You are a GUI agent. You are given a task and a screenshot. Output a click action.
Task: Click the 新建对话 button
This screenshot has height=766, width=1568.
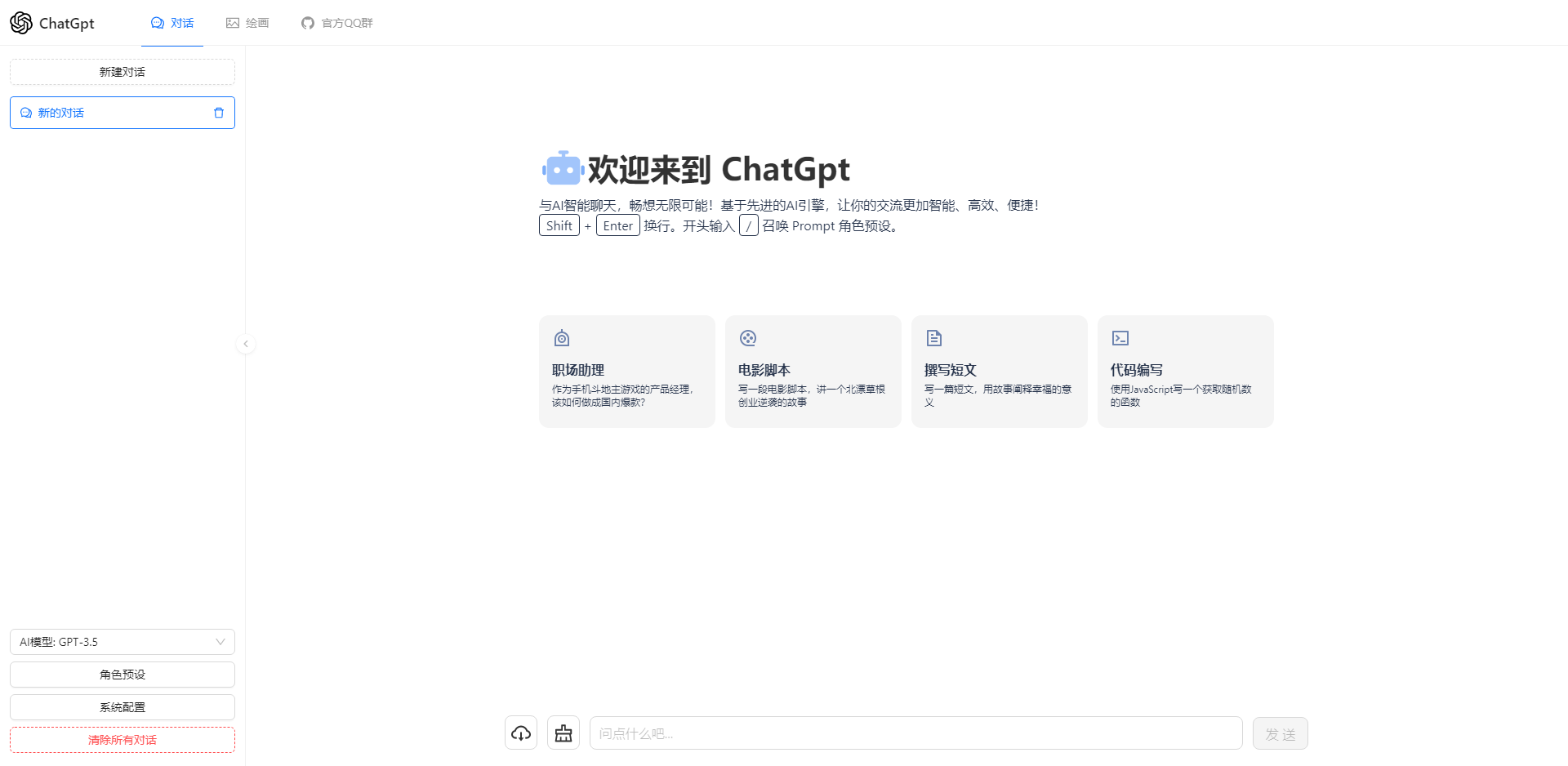coord(122,72)
